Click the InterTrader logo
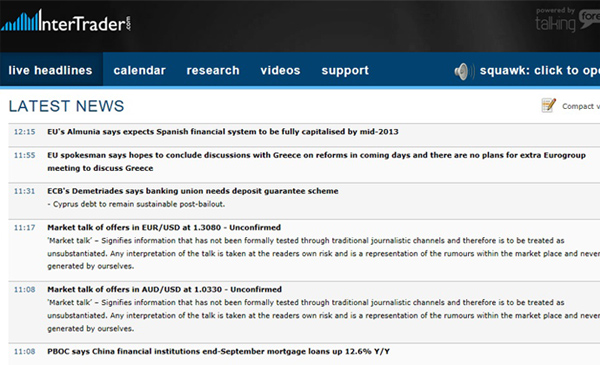Viewport: 600px width, 365px height. (66, 21)
